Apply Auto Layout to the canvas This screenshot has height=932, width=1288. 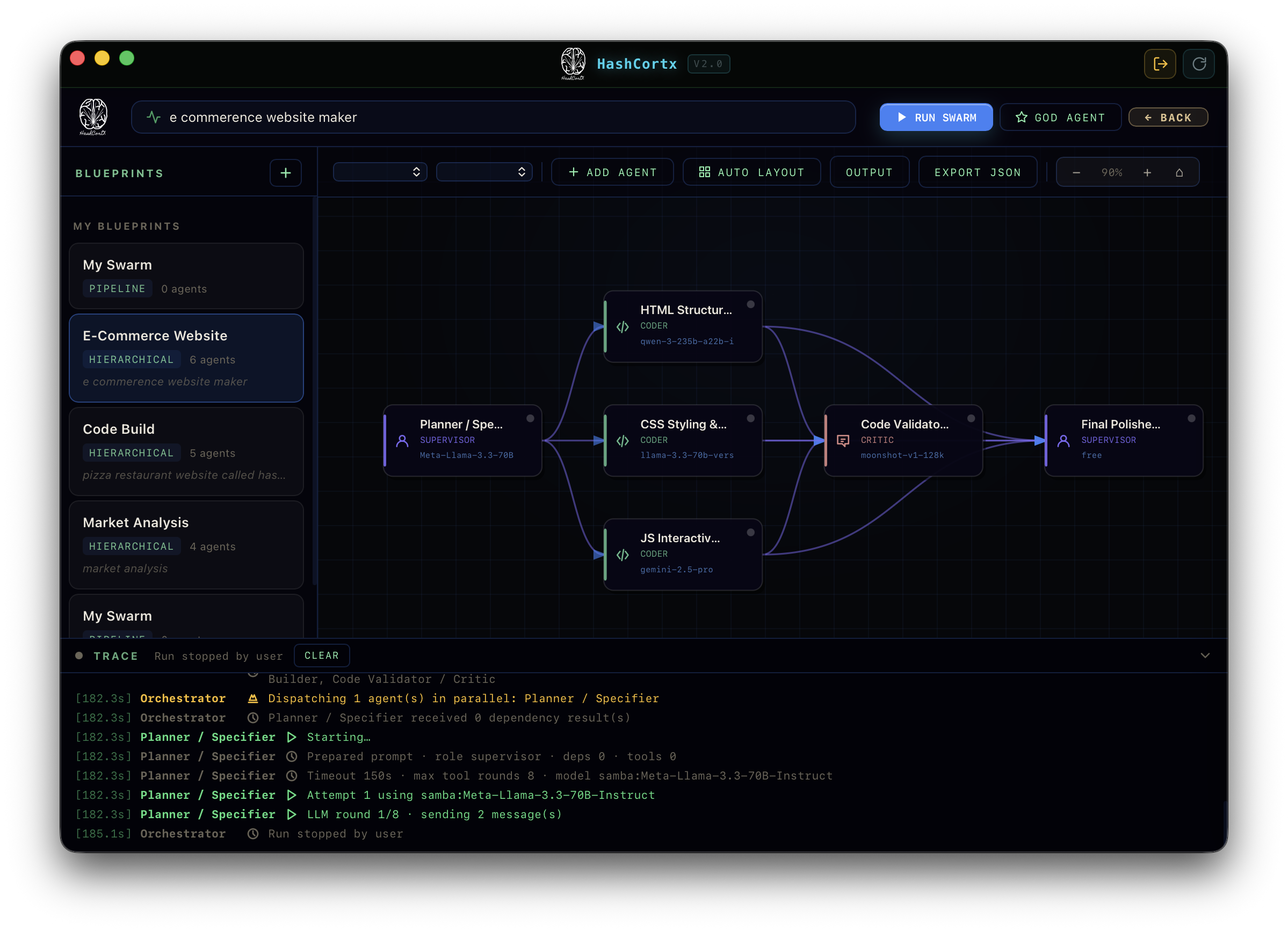coord(751,172)
